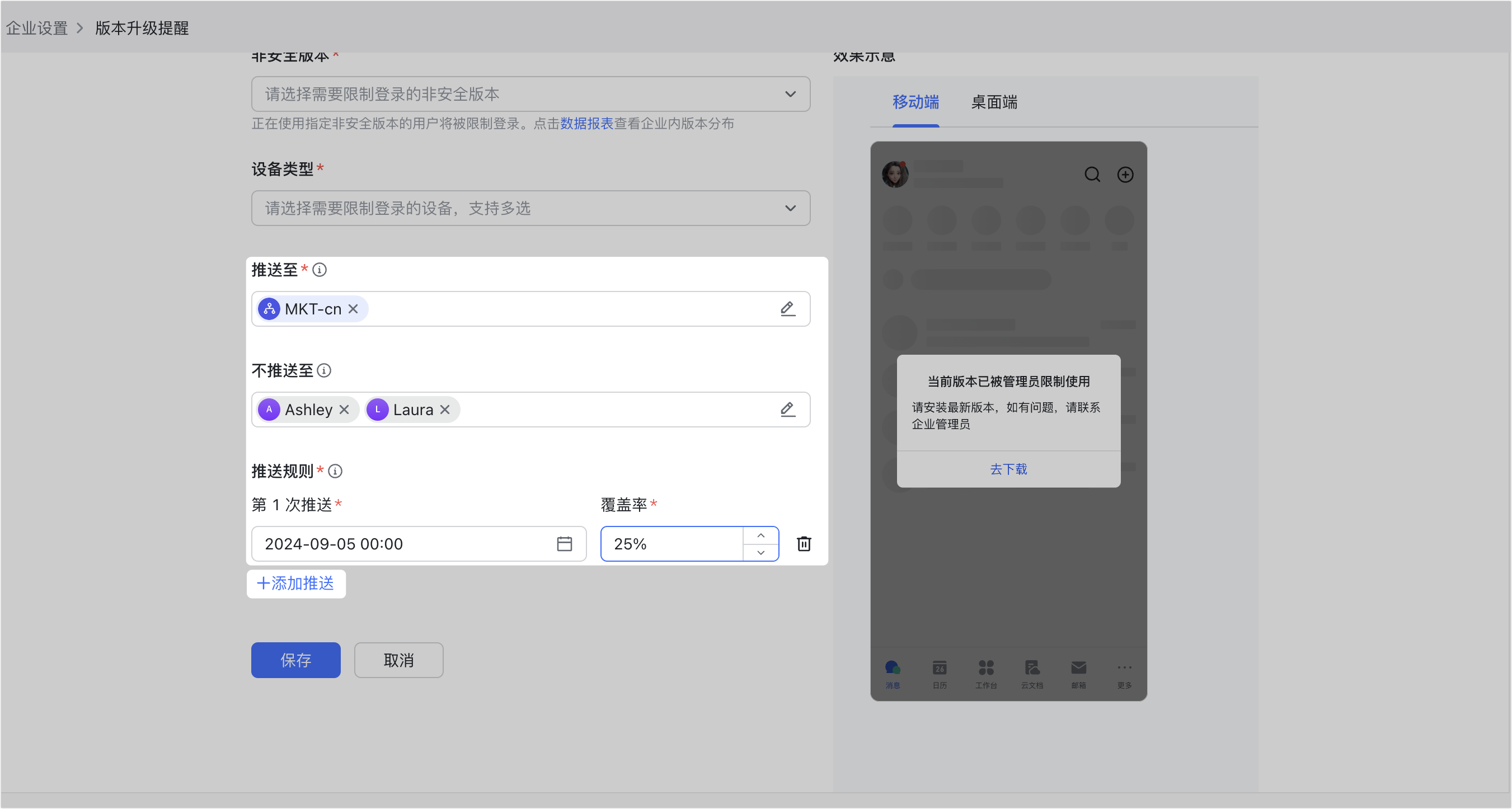1512x809 pixels.
Task: Increase coverage rate with up arrow
Action: 760,535
